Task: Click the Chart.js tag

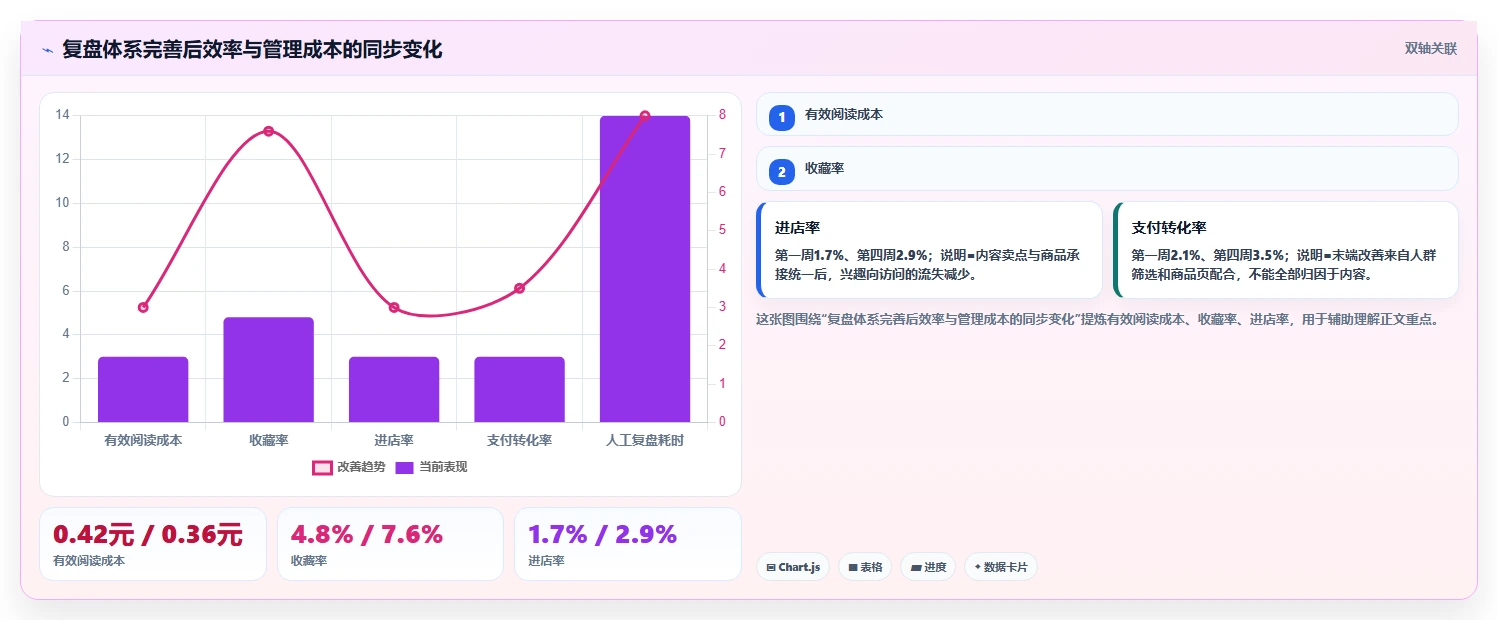Action: [793, 567]
